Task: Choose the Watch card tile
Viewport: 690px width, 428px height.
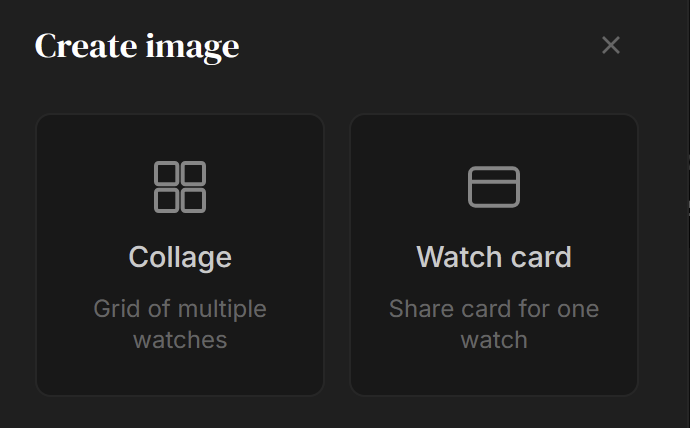Action: [494, 255]
